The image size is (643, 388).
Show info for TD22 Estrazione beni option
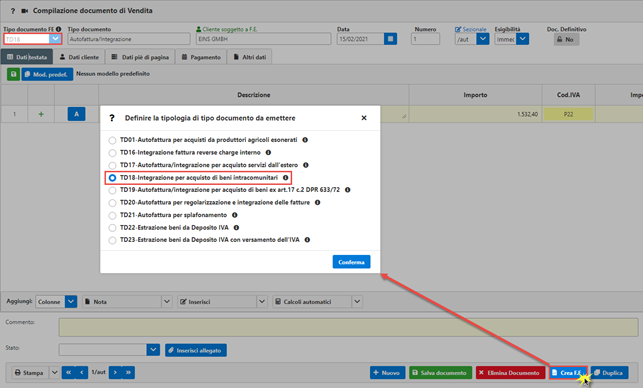[x=236, y=228]
